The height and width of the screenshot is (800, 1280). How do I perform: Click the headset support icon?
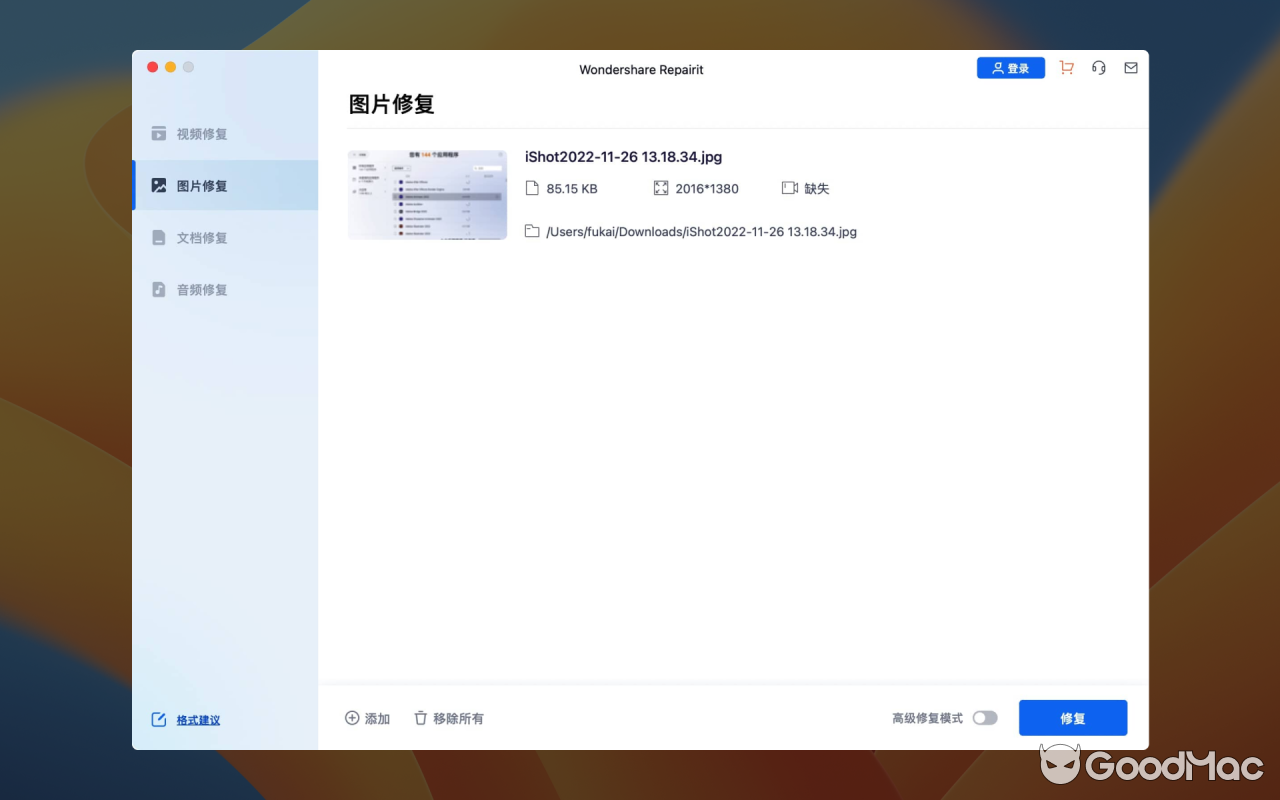tap(1098, 67)
